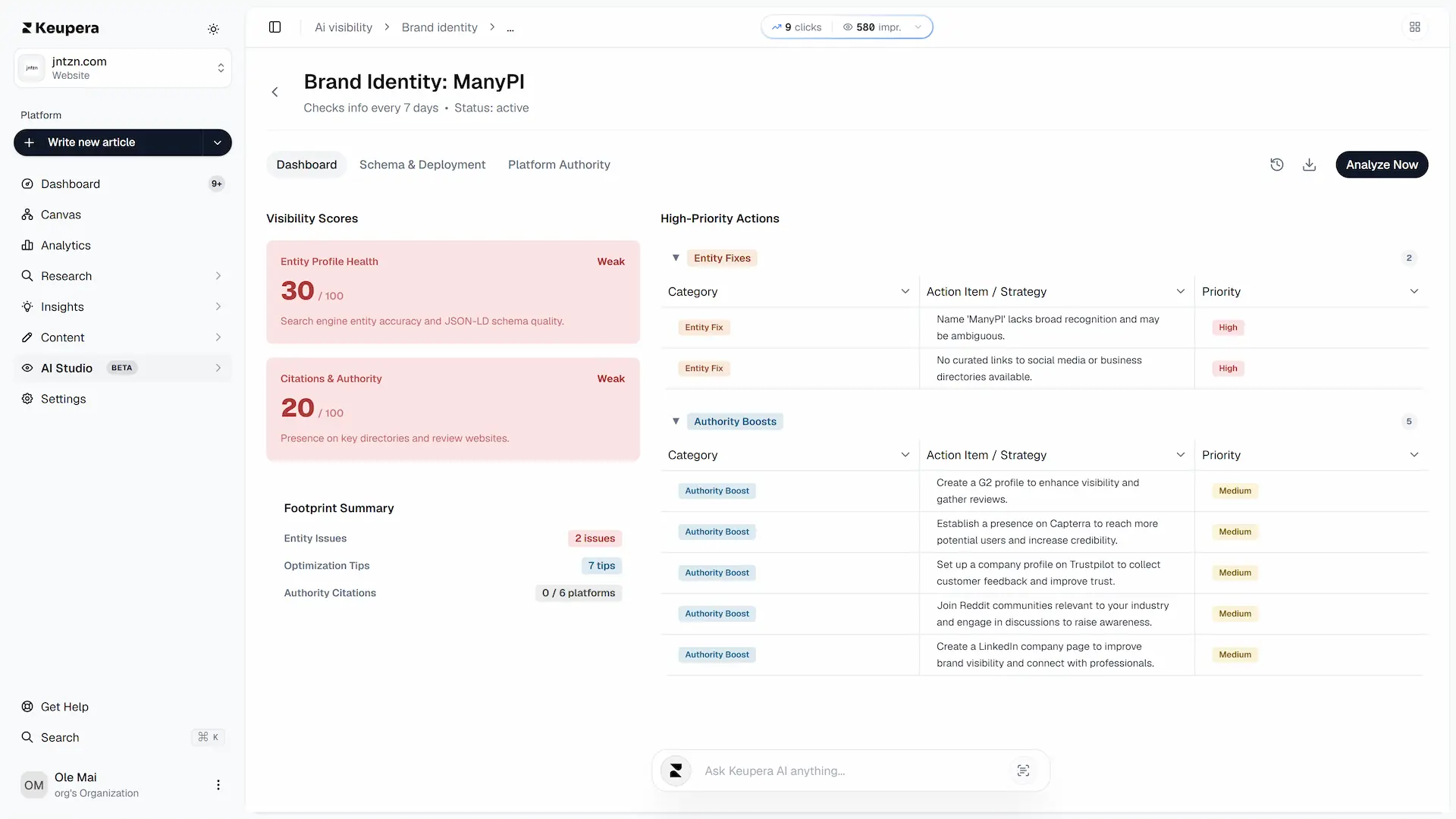Click the 7 tips badge
Screen dimensions: 1456x819
point(601,566)
